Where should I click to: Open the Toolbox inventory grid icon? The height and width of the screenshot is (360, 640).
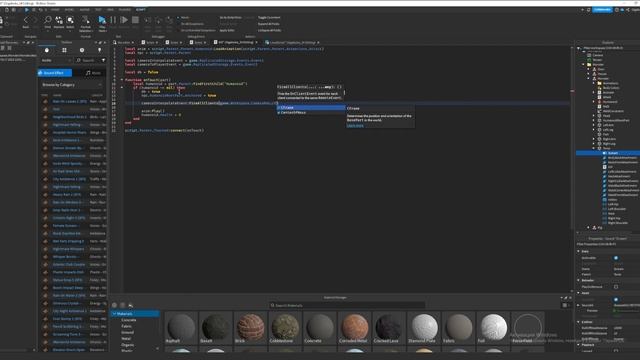64,50
